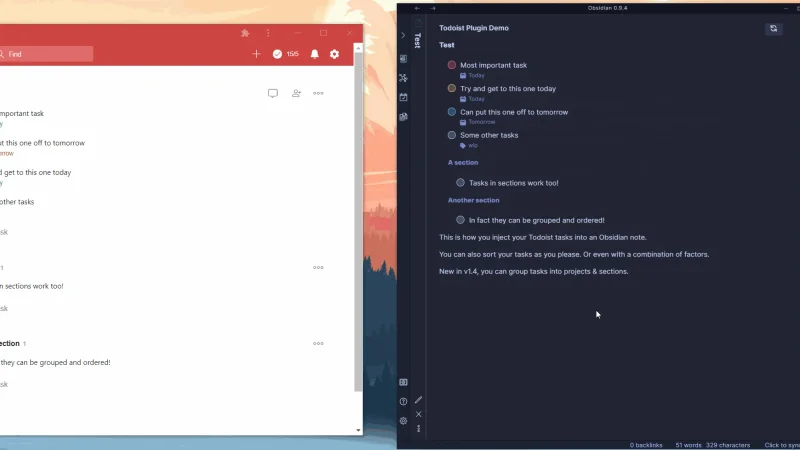
Task: Open Todoist settings gear
Action: (x=334, y=54)
